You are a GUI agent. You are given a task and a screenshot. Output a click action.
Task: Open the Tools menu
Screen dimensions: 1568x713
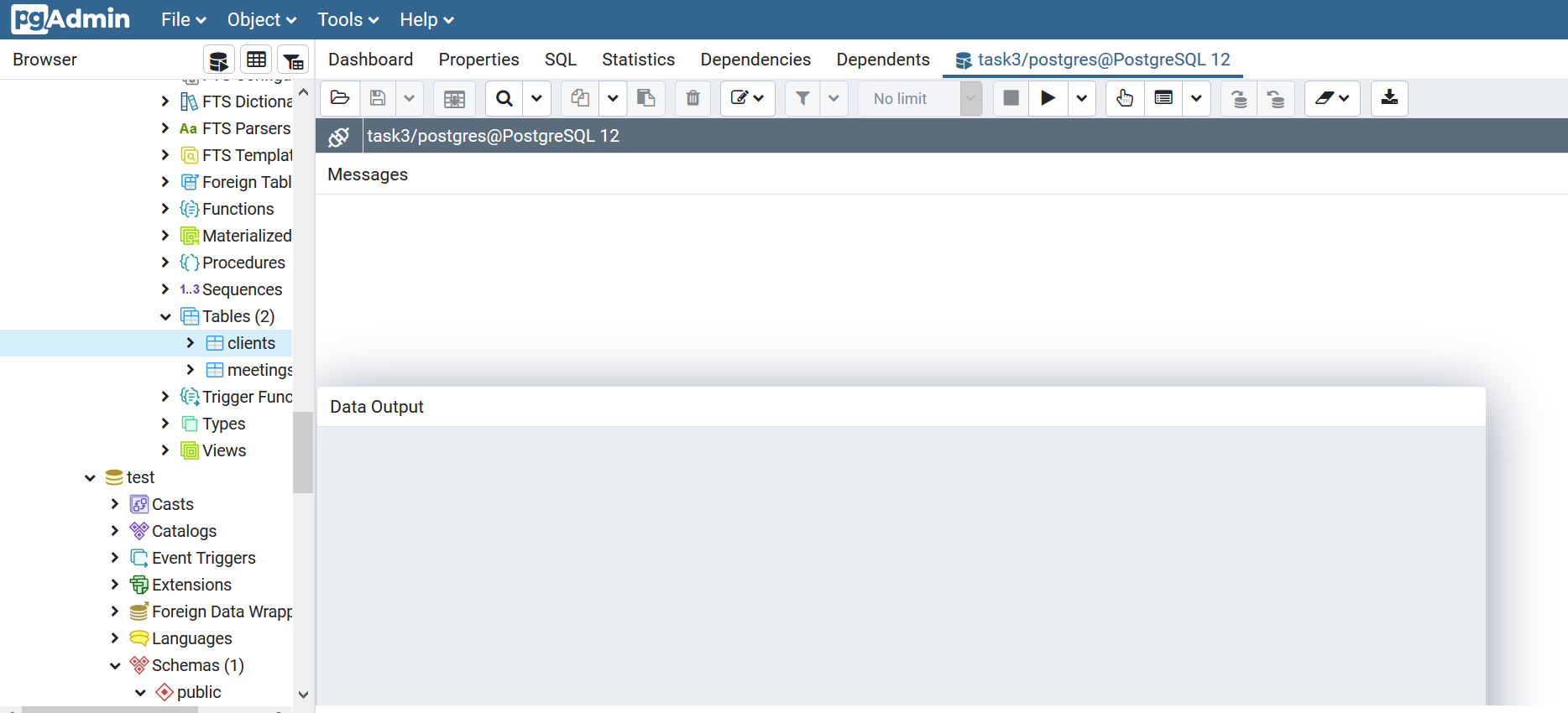tap(348, 19)
